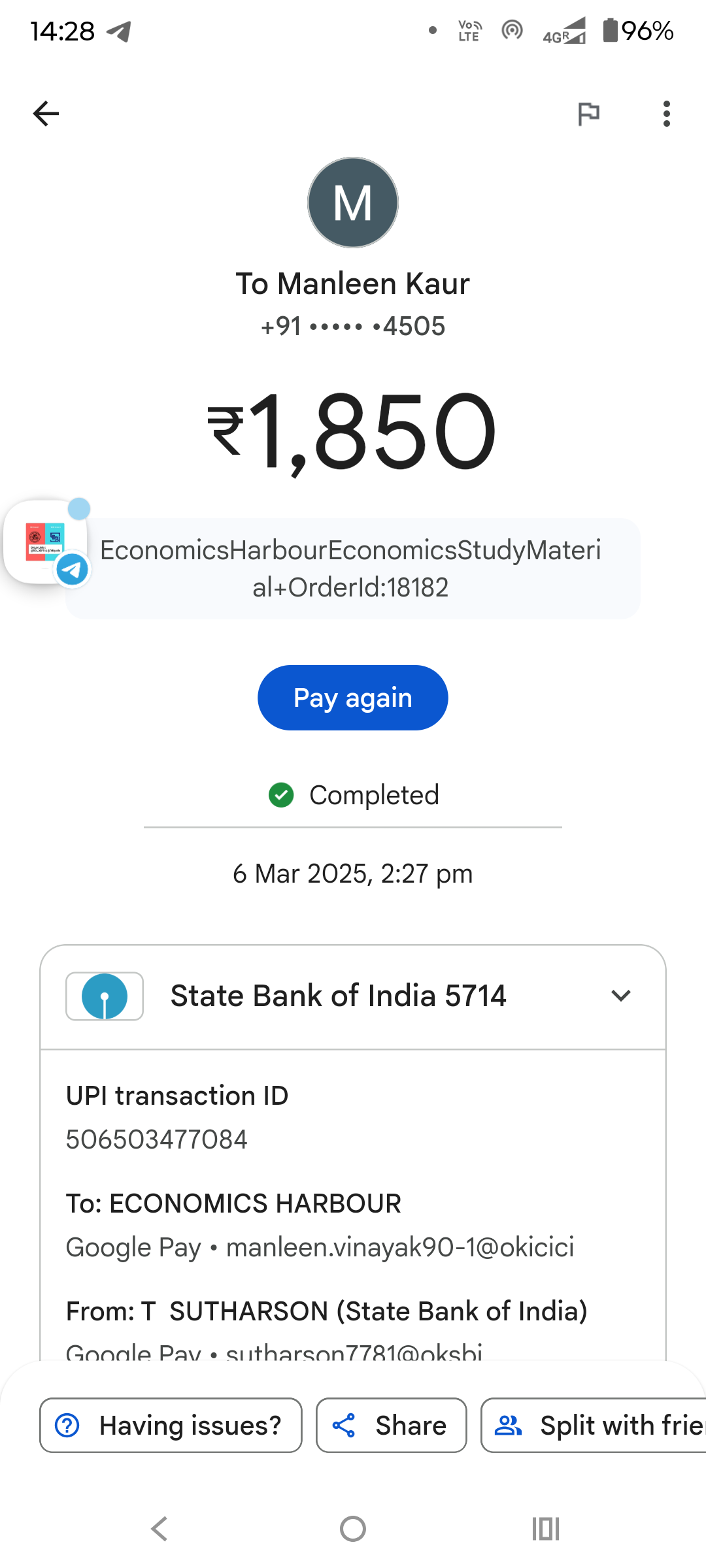Viewport: 706px width, 1568px height.
Task: Tap the green Completed checkmark icon
Action: pos(281,795)
